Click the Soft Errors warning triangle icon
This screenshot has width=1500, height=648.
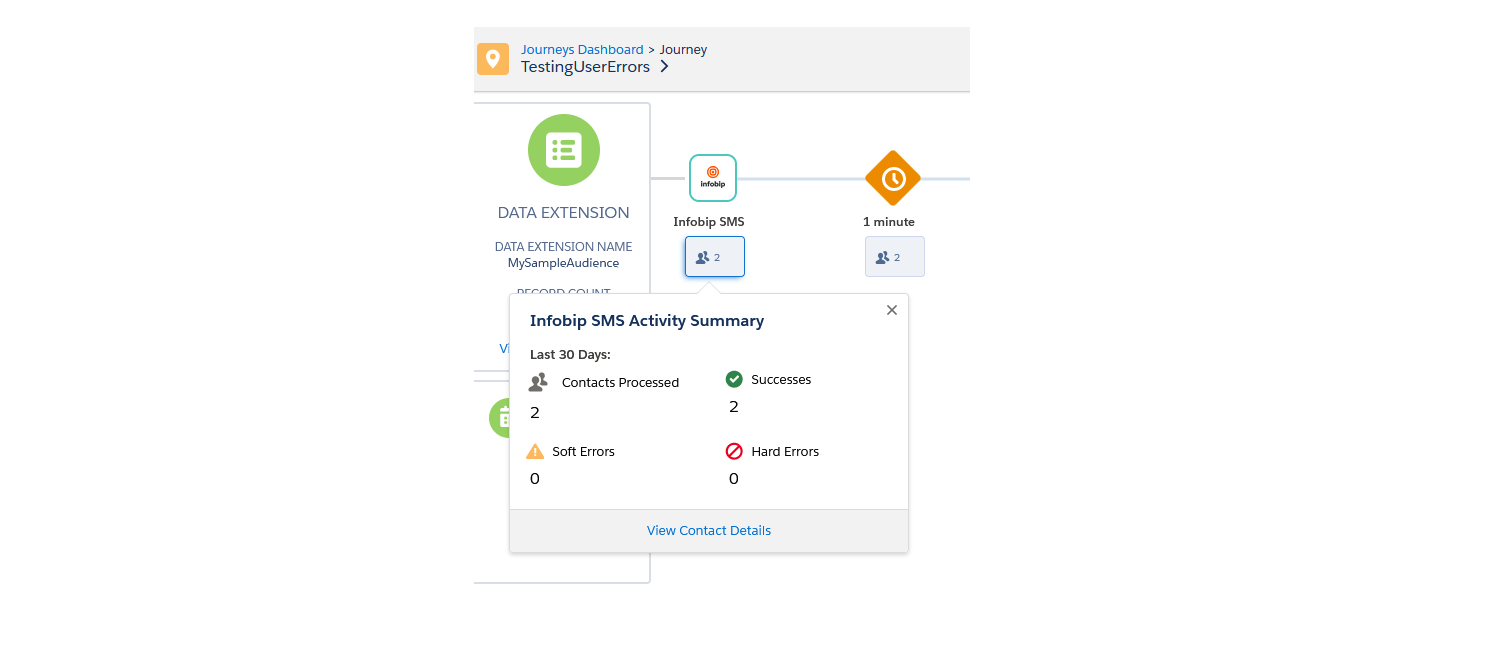point(535,452)
